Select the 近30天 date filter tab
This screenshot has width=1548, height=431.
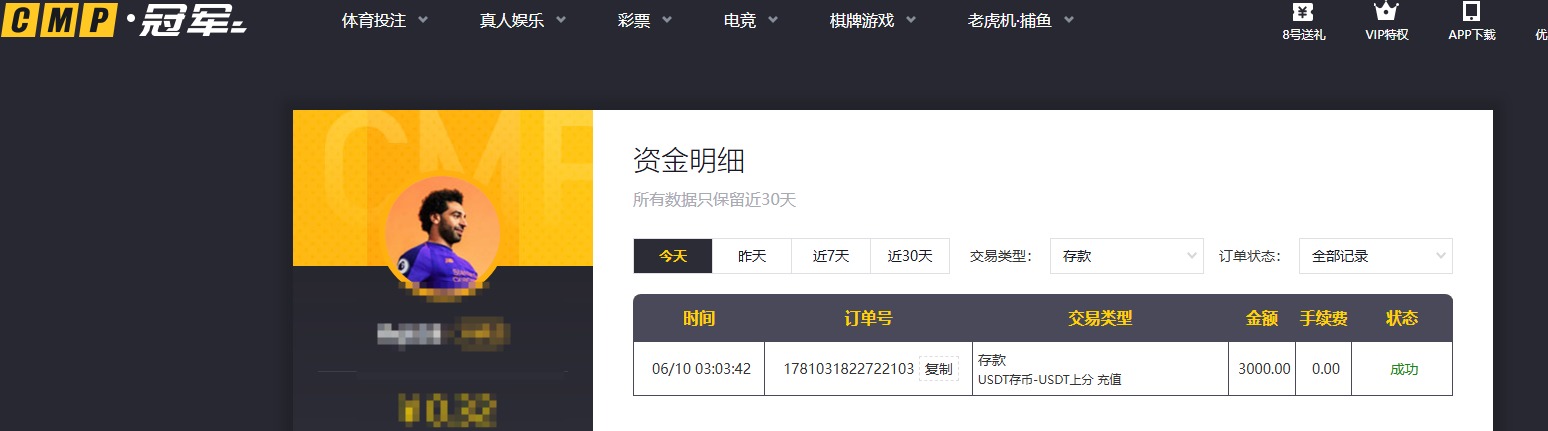(x=910, y=256)
